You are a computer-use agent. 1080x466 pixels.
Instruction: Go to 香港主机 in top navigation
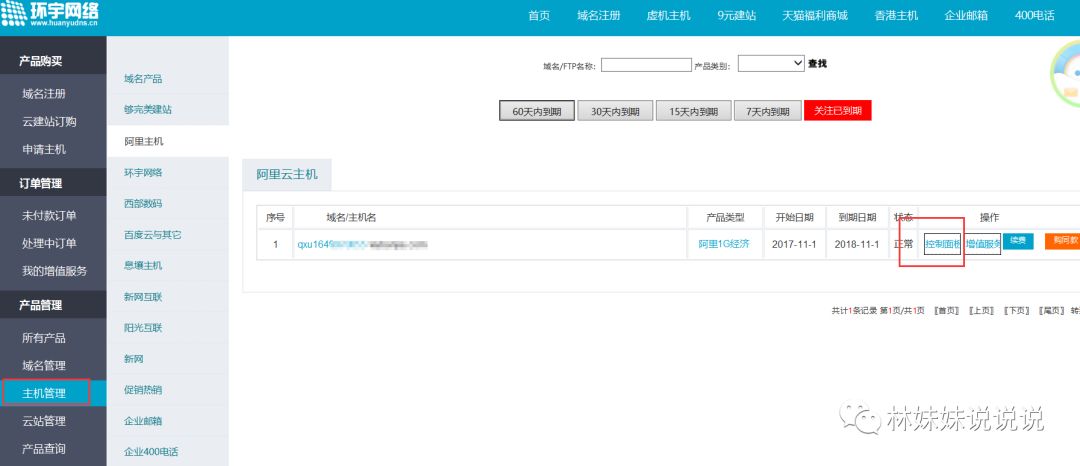(x=896, y=16)
